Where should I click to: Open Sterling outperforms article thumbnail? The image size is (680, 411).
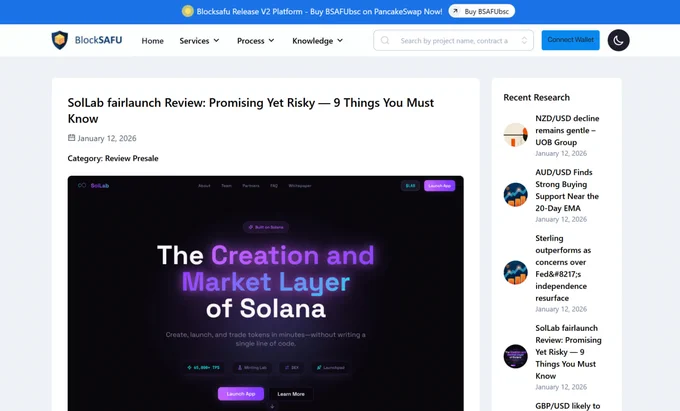pos(516,273)
